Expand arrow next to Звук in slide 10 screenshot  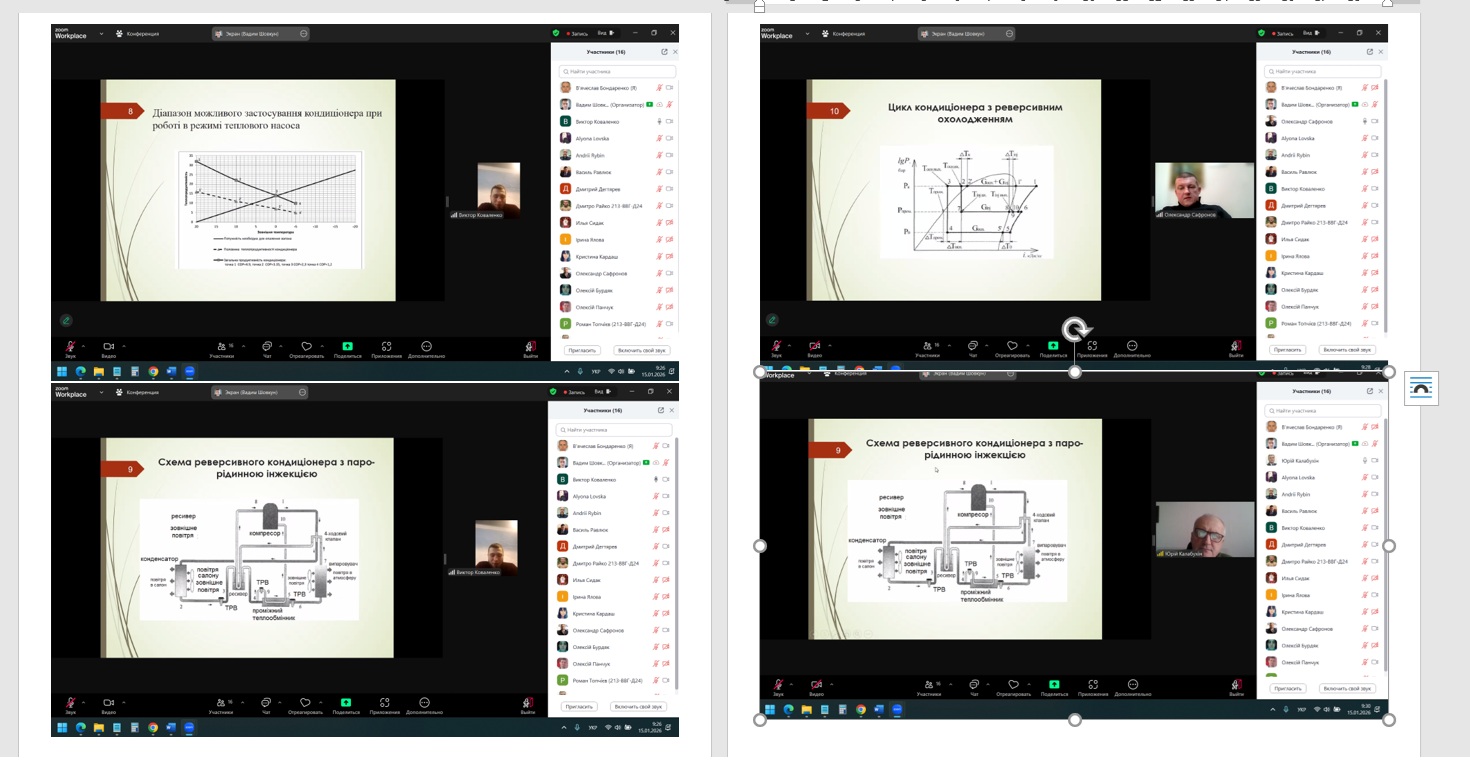click(791, 344)
